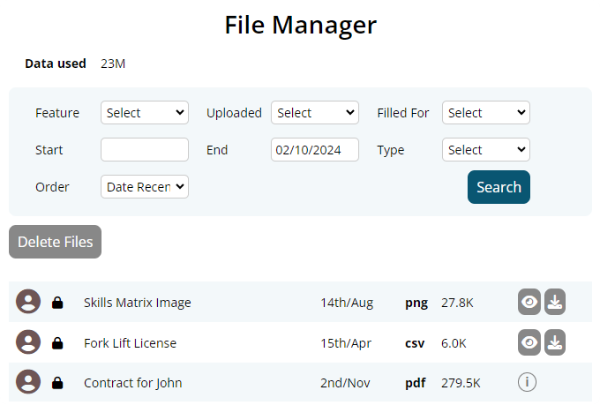Focus the Start date input field
This screenshot has width=600, height=405.
pos(145,150)
